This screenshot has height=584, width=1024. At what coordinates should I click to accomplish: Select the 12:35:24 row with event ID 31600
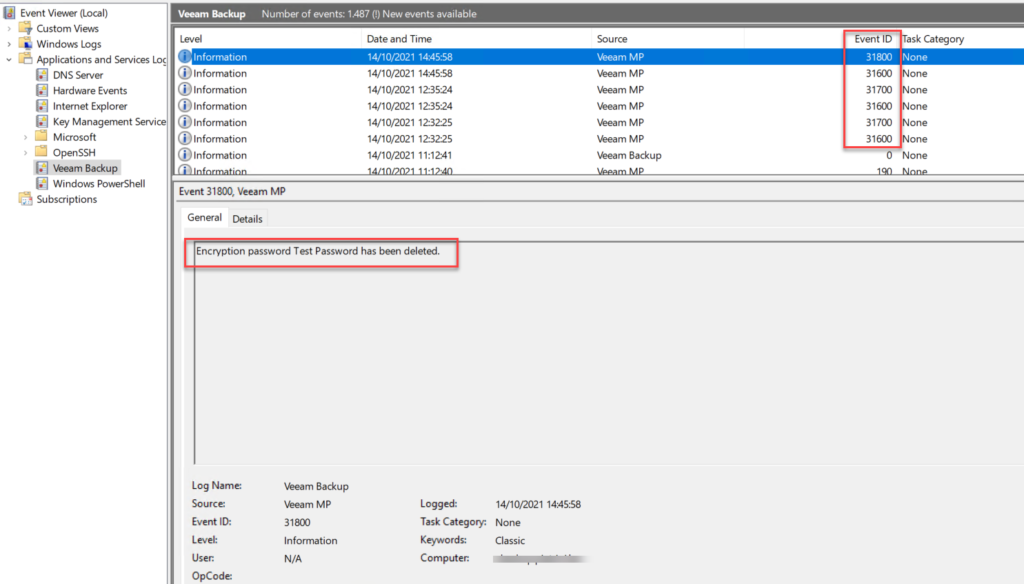(x=599, y=106)
